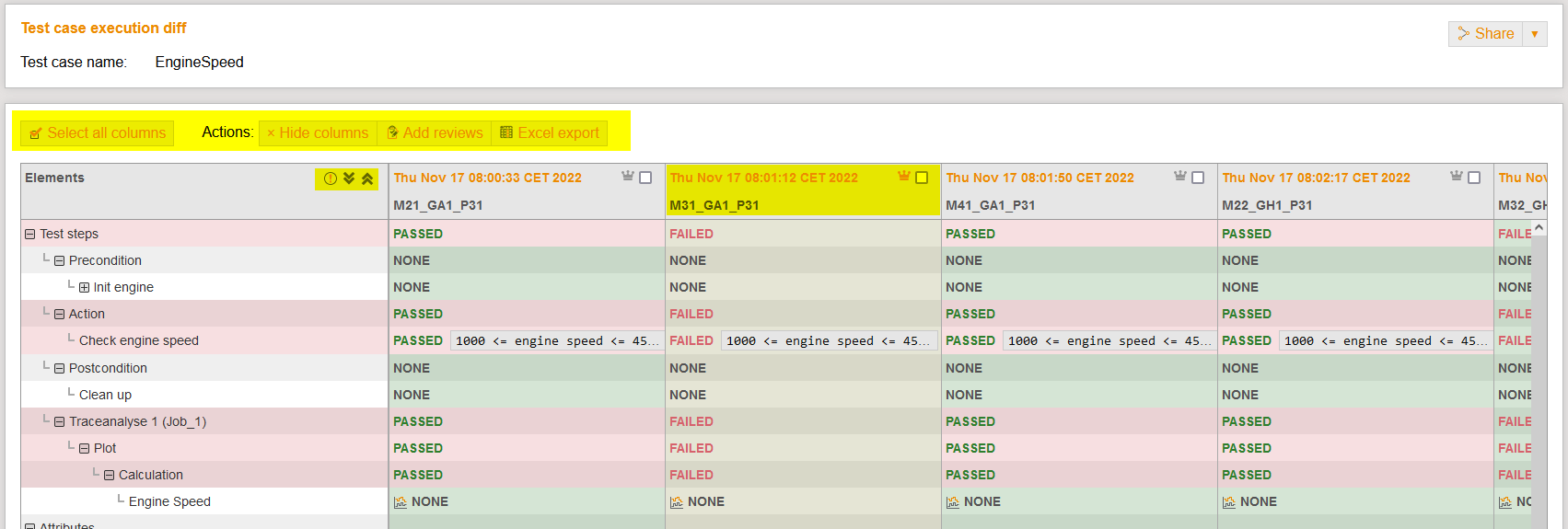Open execution Thu Nov 17 08:01:12 CET 2022
This screenshot has width=1568, height=529.
764,178
